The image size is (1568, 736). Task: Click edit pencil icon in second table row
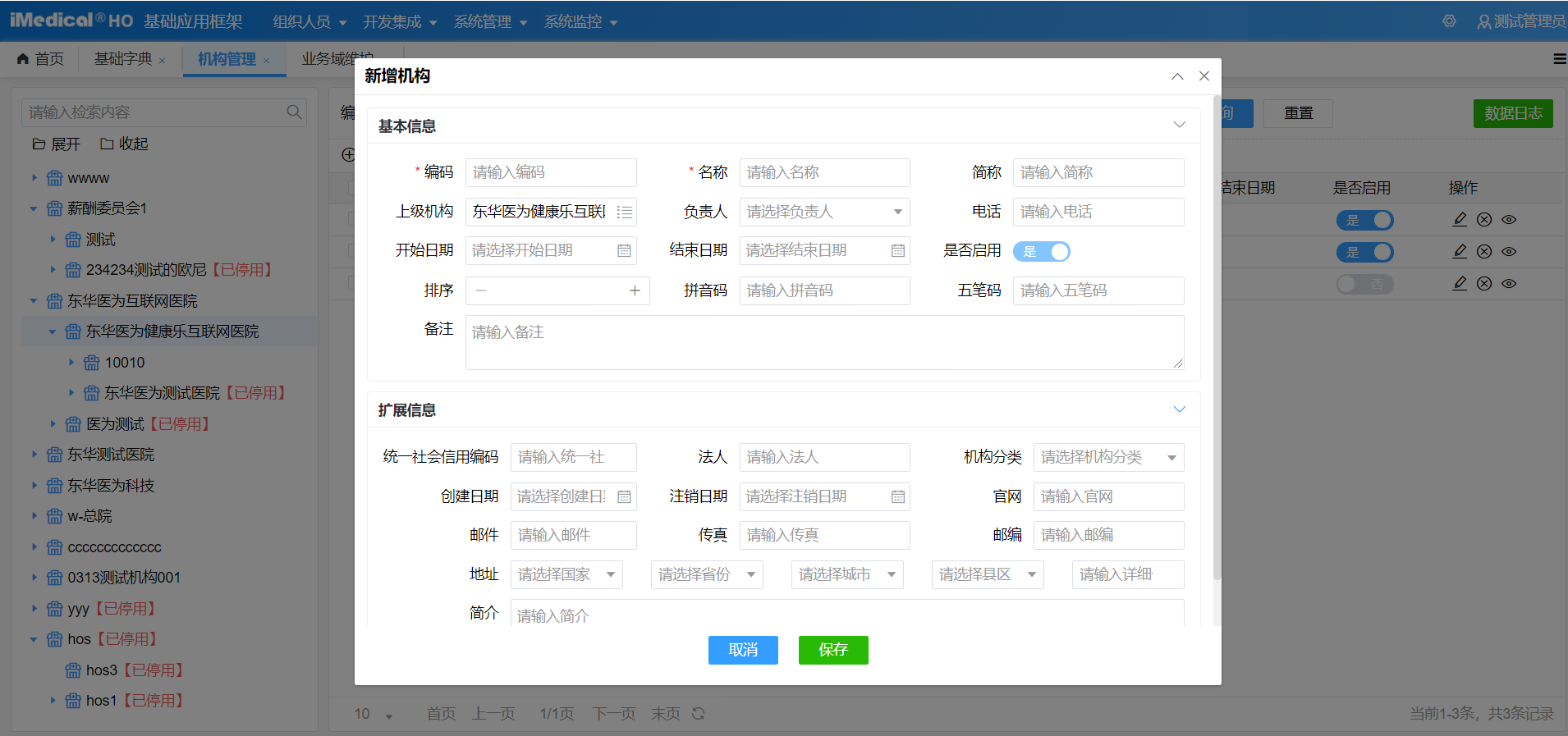1460,252
